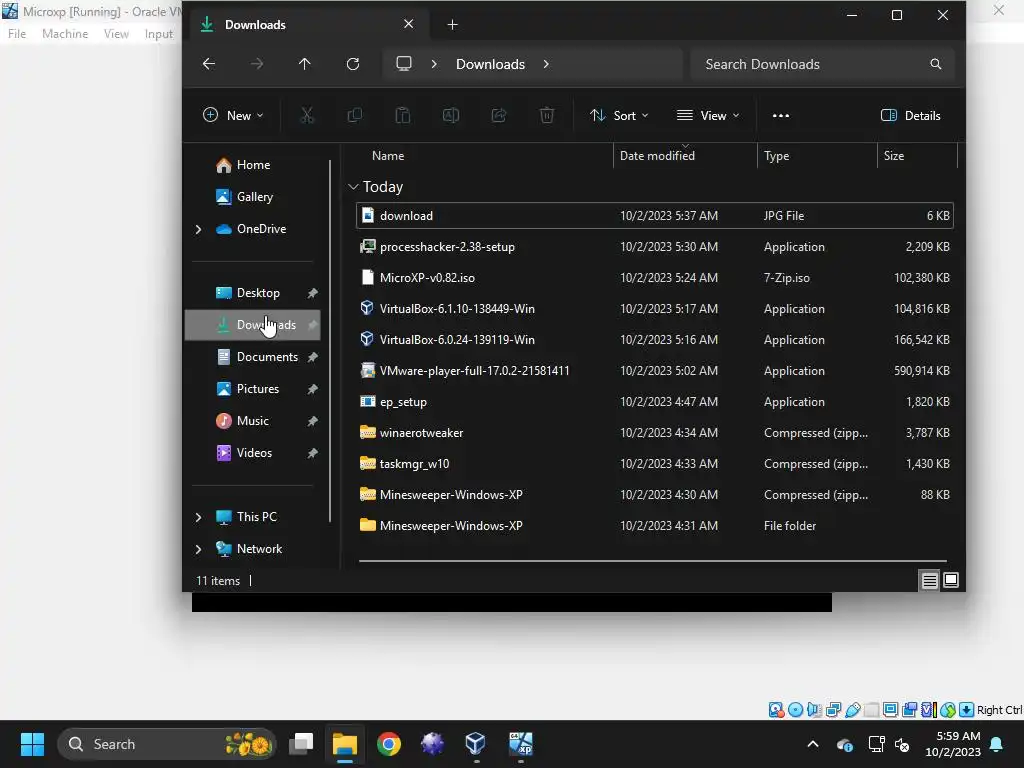
Task: Open the See more ellipsis menu
Action: point(780,116)
